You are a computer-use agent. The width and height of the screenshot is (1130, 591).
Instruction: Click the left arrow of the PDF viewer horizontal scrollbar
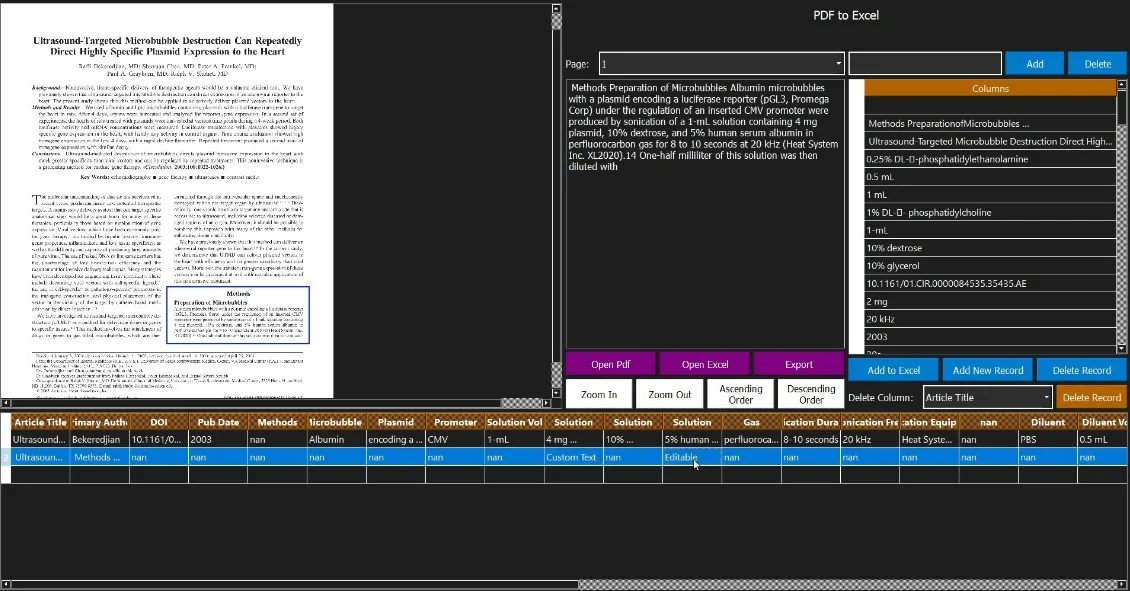[6, 403]
